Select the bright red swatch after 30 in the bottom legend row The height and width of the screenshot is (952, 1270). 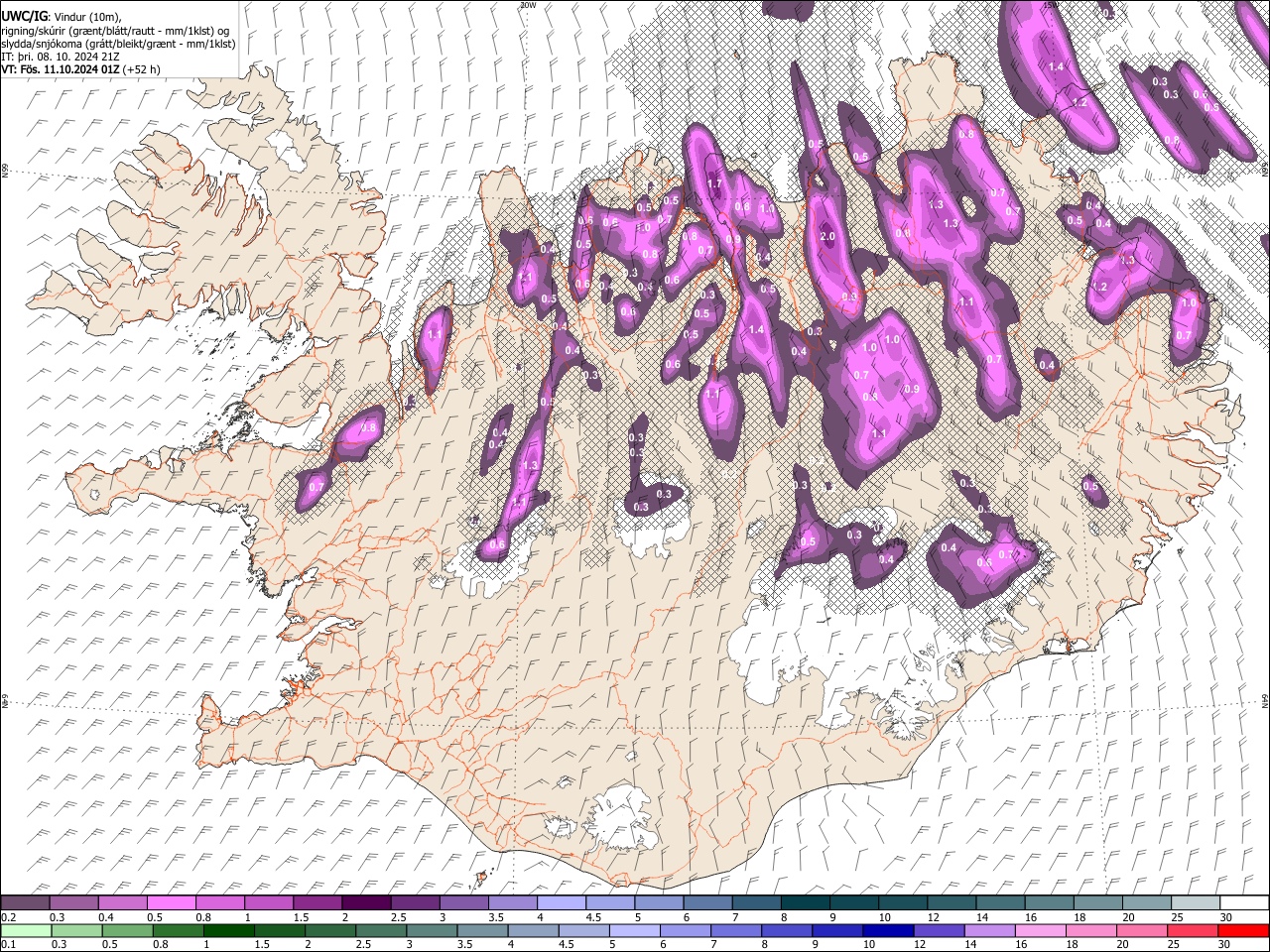pyautogui.click(x=1244, y=930)
